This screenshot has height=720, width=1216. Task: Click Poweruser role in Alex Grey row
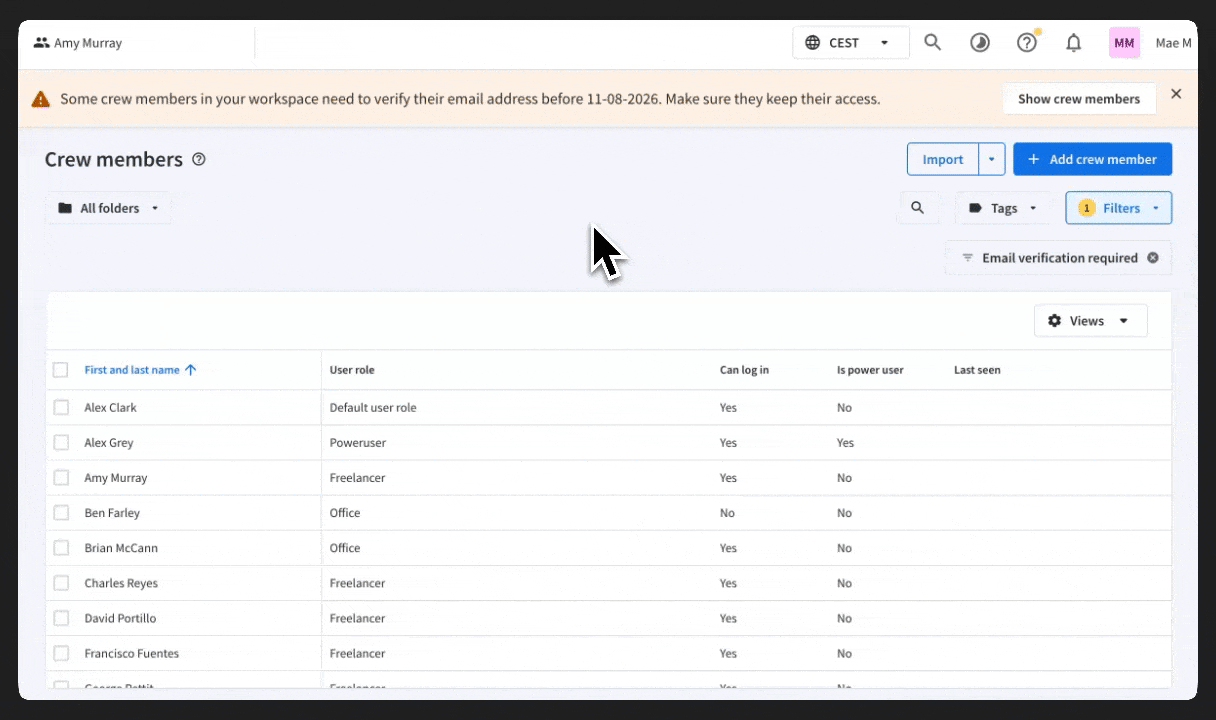[x=357, y=442]
